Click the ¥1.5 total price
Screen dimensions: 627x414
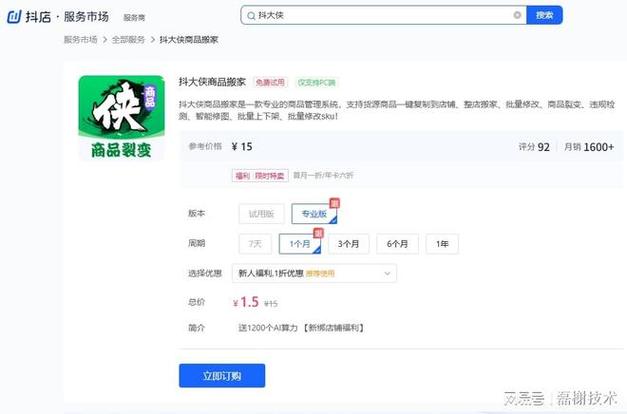(x=246, y=302)
